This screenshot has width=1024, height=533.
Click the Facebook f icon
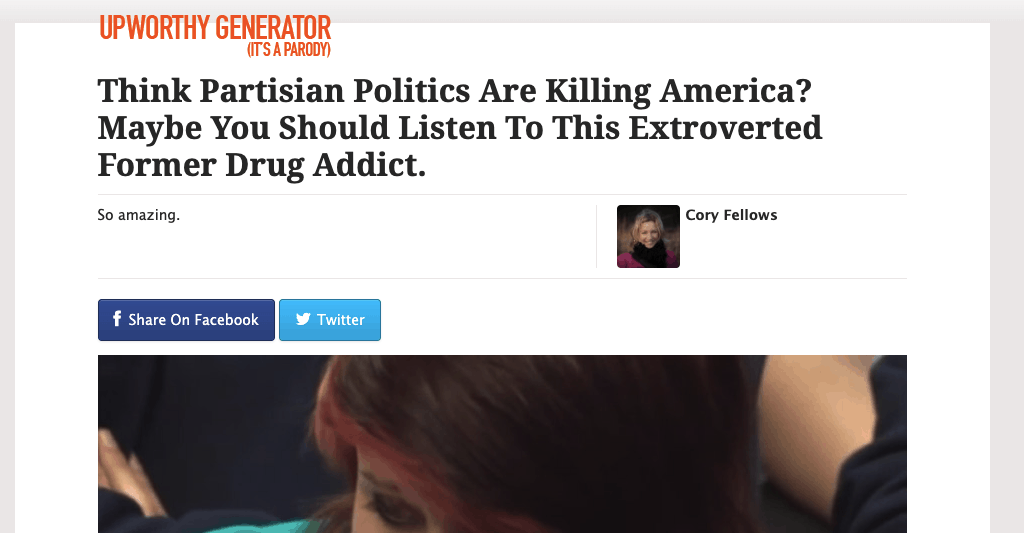click(117, 319)
